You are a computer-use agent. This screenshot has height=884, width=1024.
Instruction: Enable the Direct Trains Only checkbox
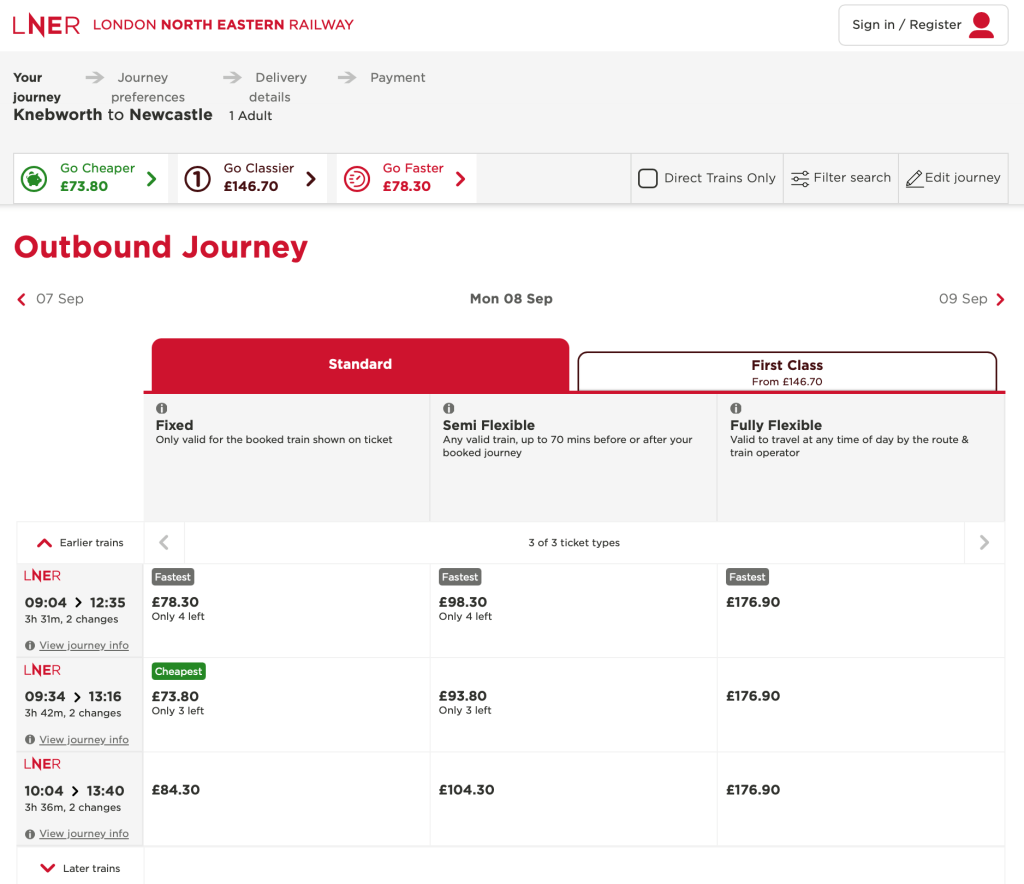(648, 178)
